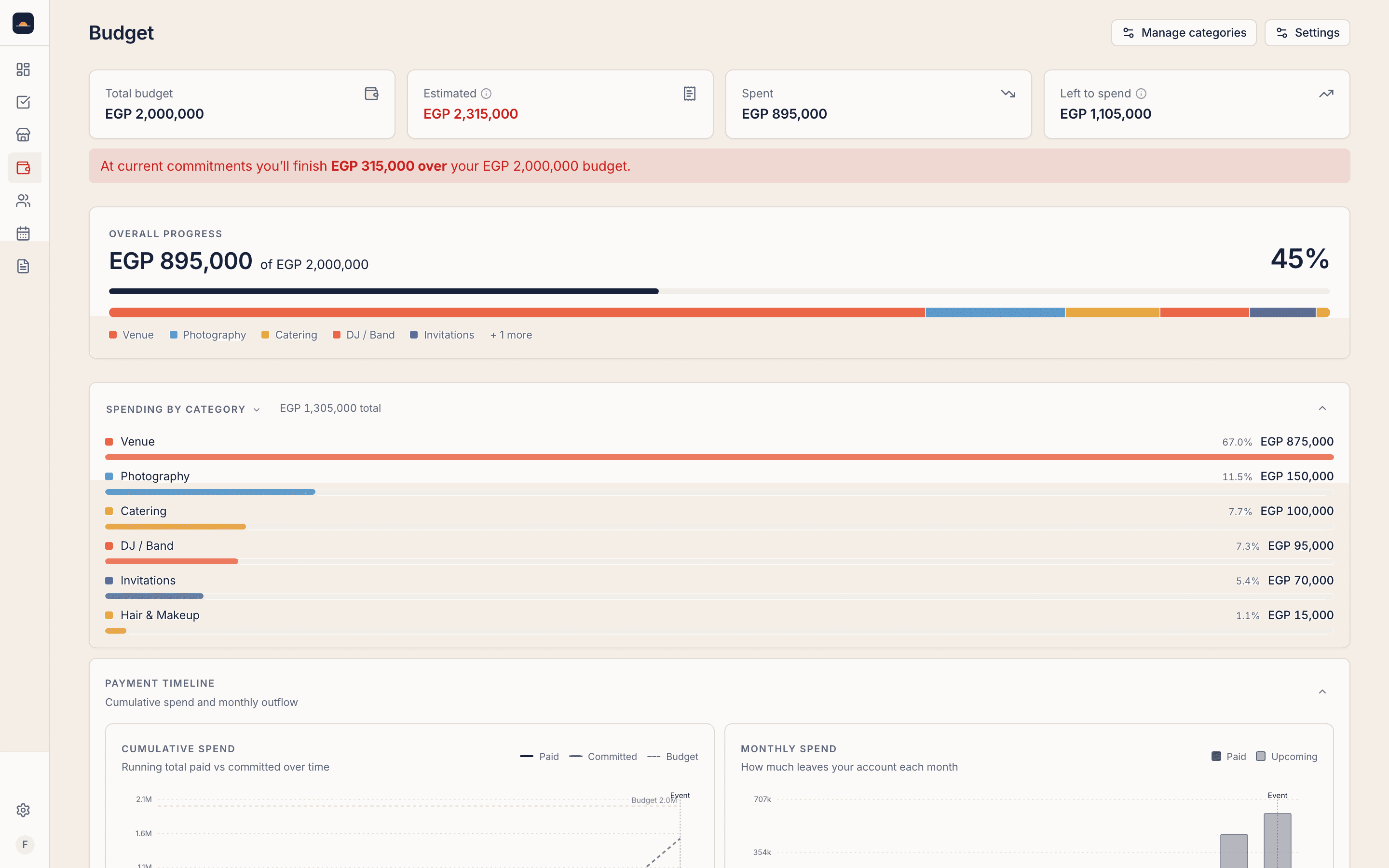Open Spending by Category dropdown
Image resolution: width=1389 pixels, height=868 pixels.
tap(183, 409)
